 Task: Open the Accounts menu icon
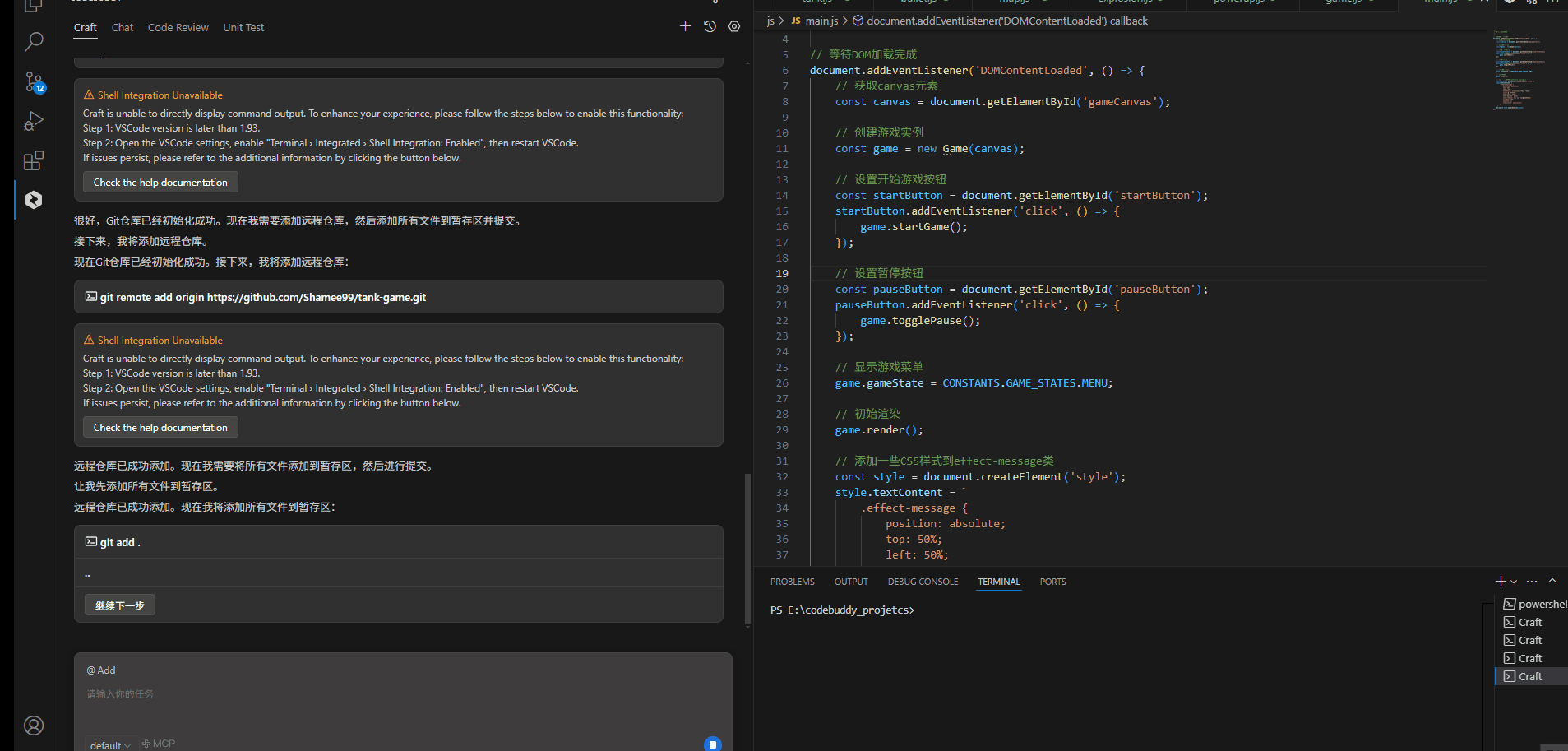(x=34, y=726)
